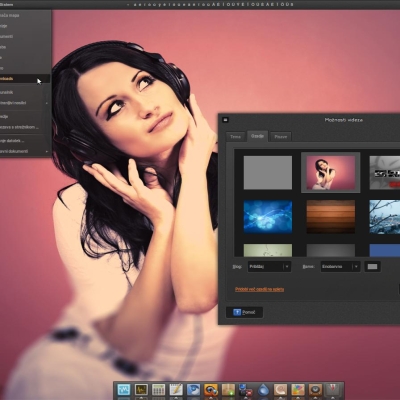Click the help icon on the Pomoč button

tap(237, 312)
